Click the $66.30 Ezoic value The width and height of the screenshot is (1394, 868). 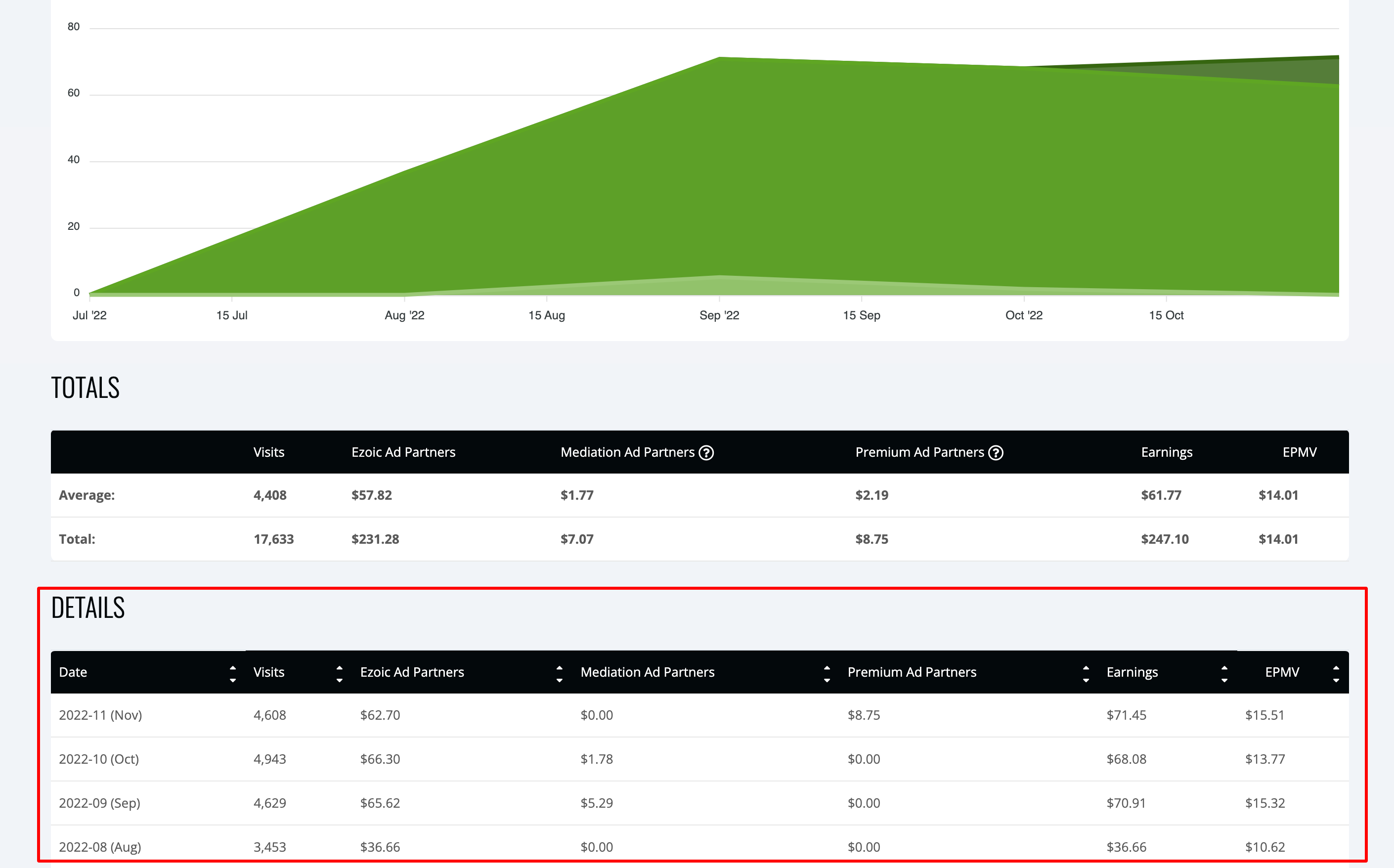(380, 759)
